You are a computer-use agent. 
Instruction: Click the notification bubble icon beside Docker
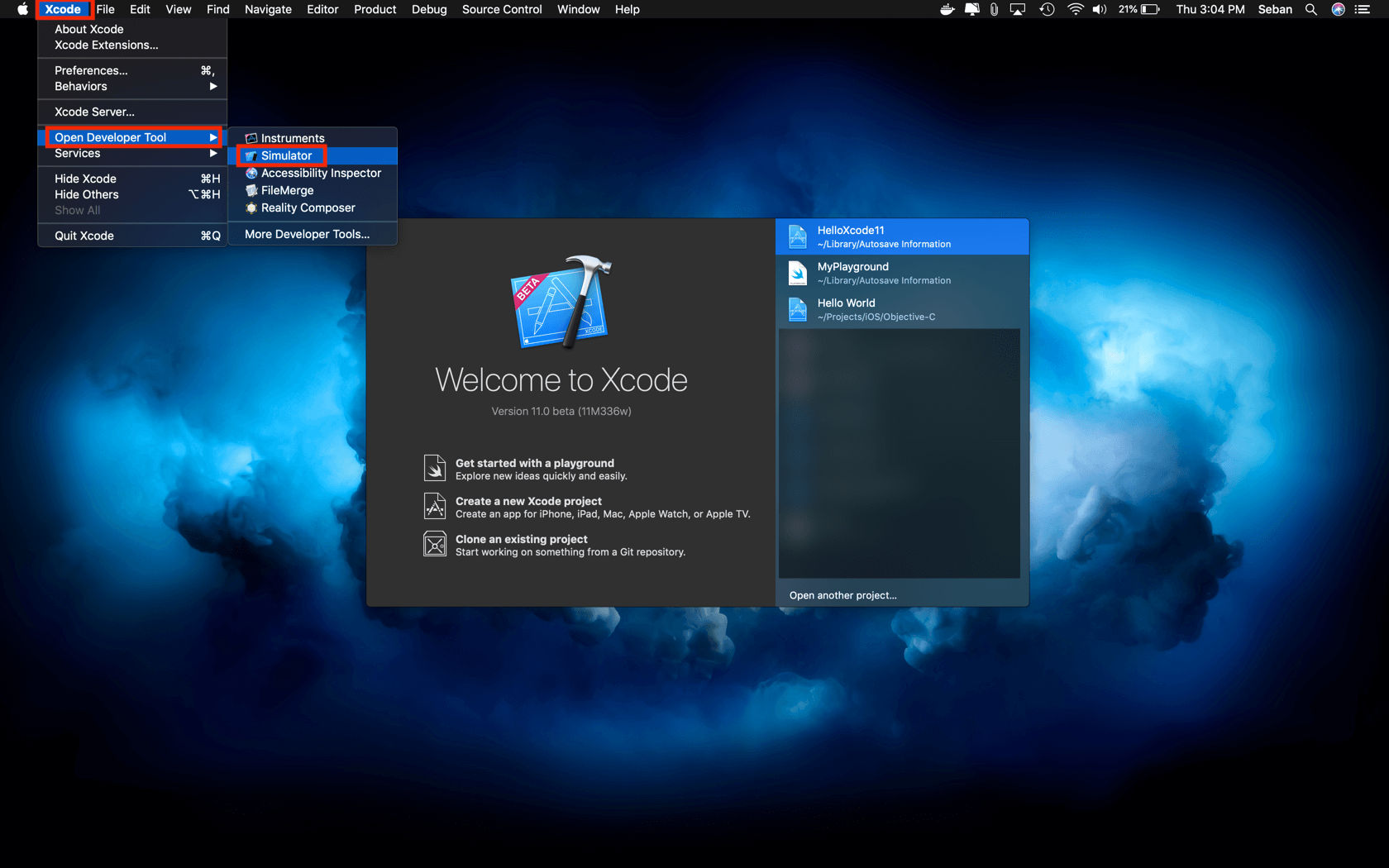tap(972, 9)
